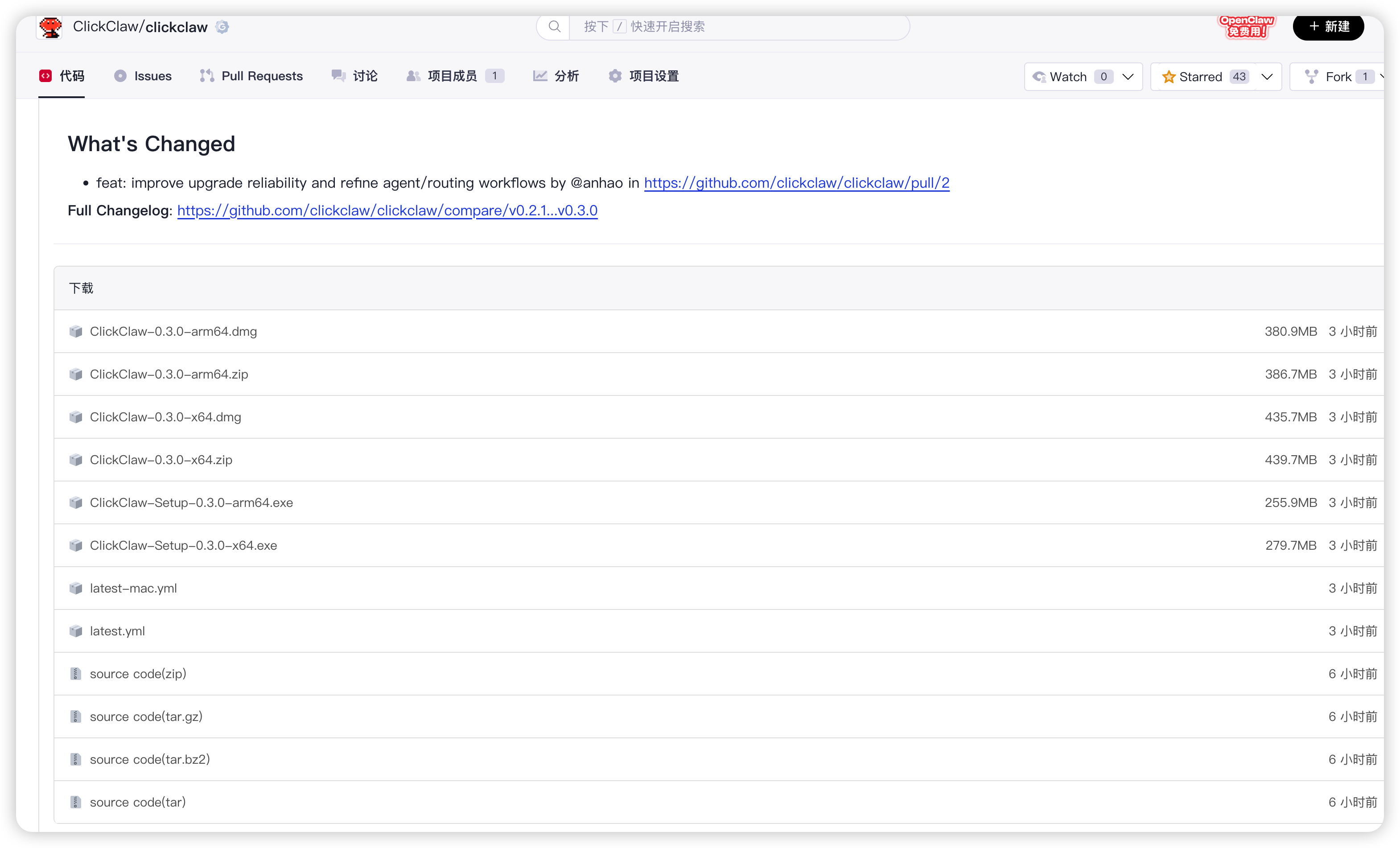
Task: Open the Pull Requests tab
Action: point(251,76)
